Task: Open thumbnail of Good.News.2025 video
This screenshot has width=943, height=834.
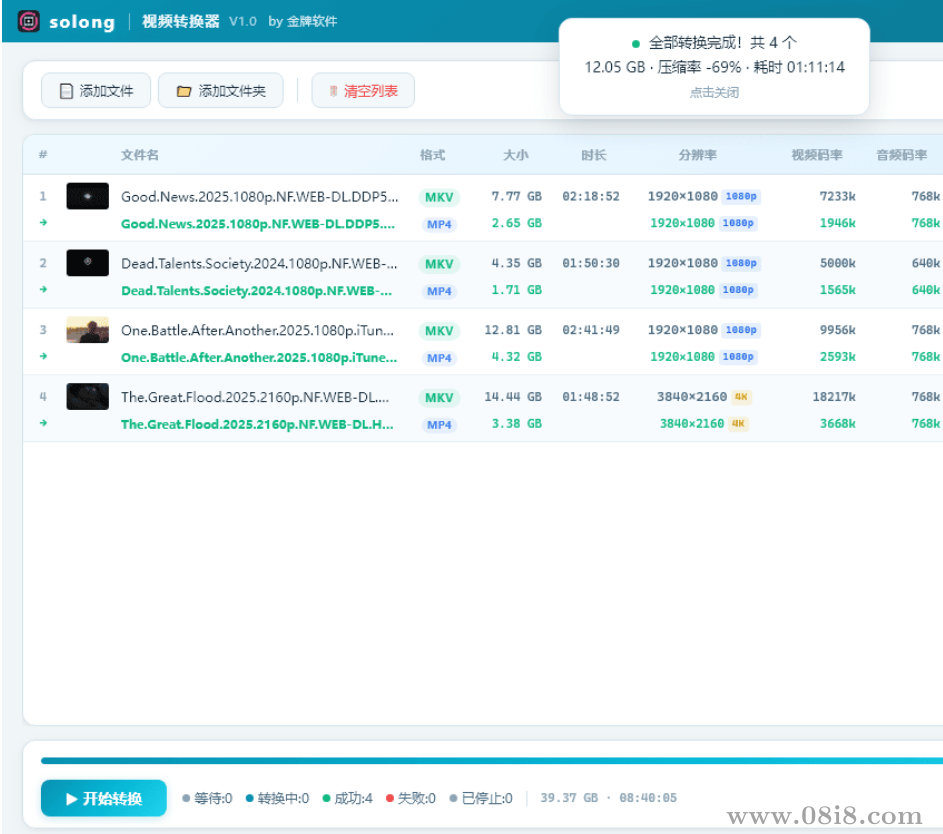Action: pyautogui.click(x=88, y=196)
